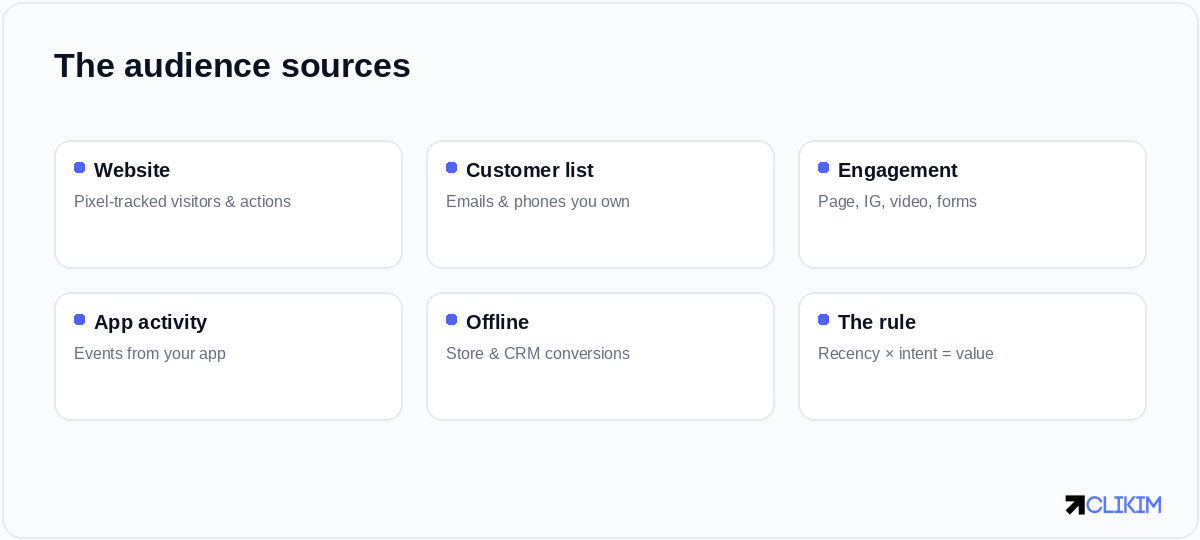This screenshot has width=1200, height=540.
Task: Select the App activity heading
Action: [150, 322]
